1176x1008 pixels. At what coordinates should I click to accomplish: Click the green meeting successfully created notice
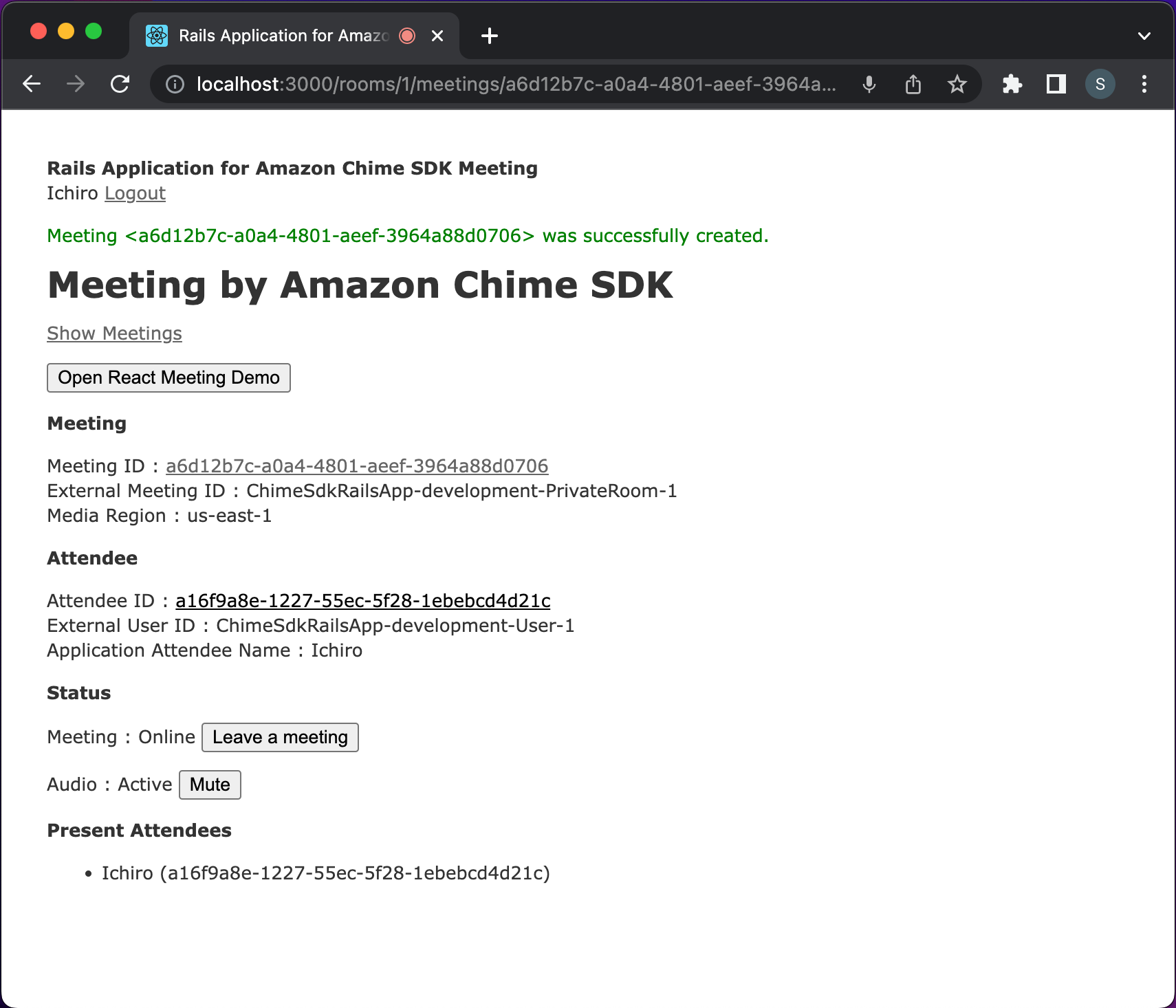tap(408, 236)
